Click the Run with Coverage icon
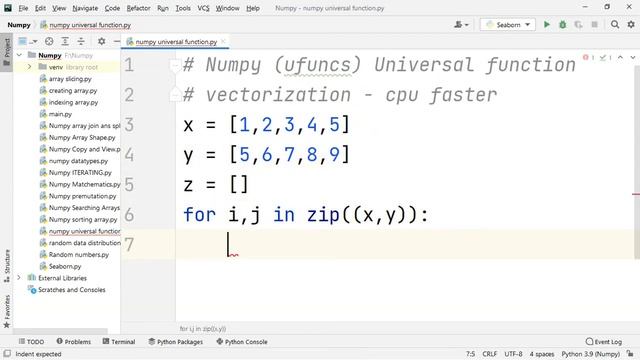This screenshot has width=640, height=360. tap(578, 25)
